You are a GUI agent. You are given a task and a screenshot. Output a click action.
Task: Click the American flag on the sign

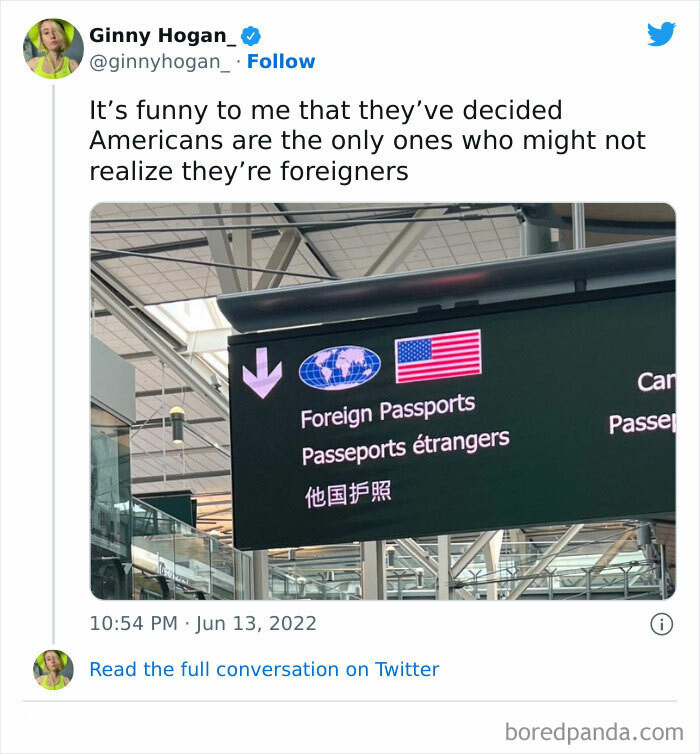coord(438,356)
